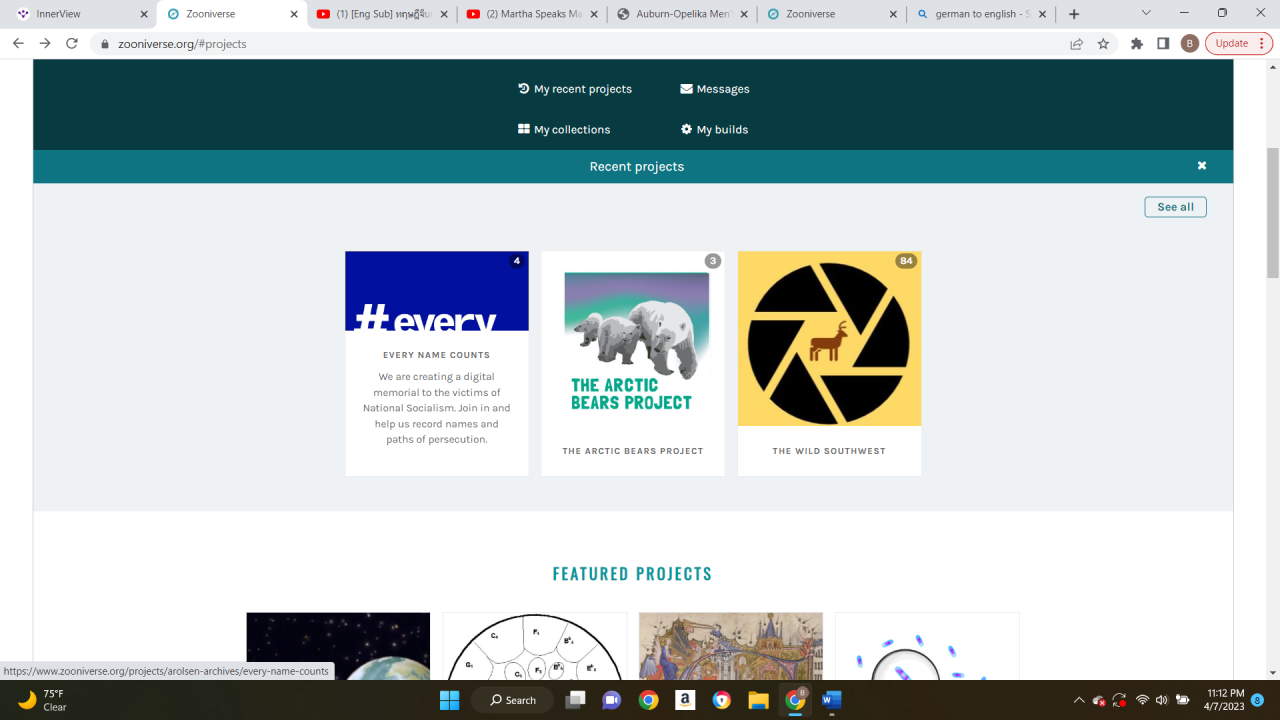Open The Arctic Bears Project card

coord(633,363)
